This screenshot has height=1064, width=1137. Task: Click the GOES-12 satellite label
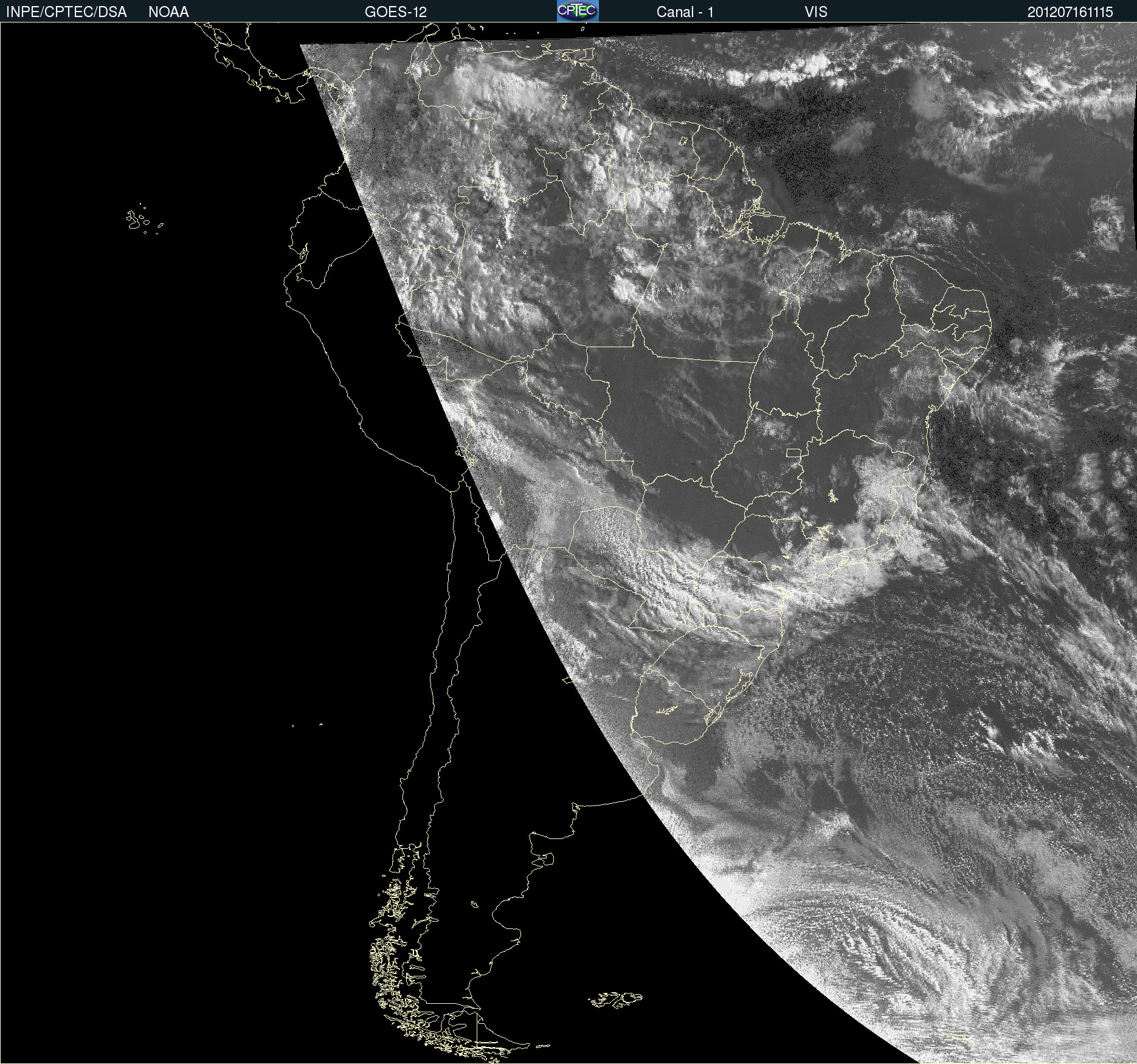pyautogui.click(x=396, y=12)
